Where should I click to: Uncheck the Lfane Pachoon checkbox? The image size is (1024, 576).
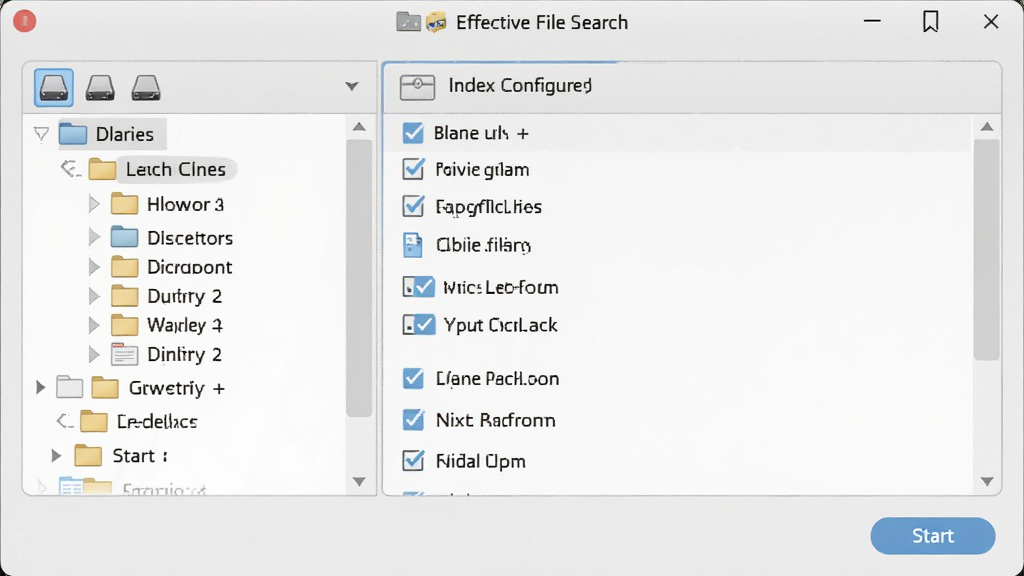click(413, 378)
